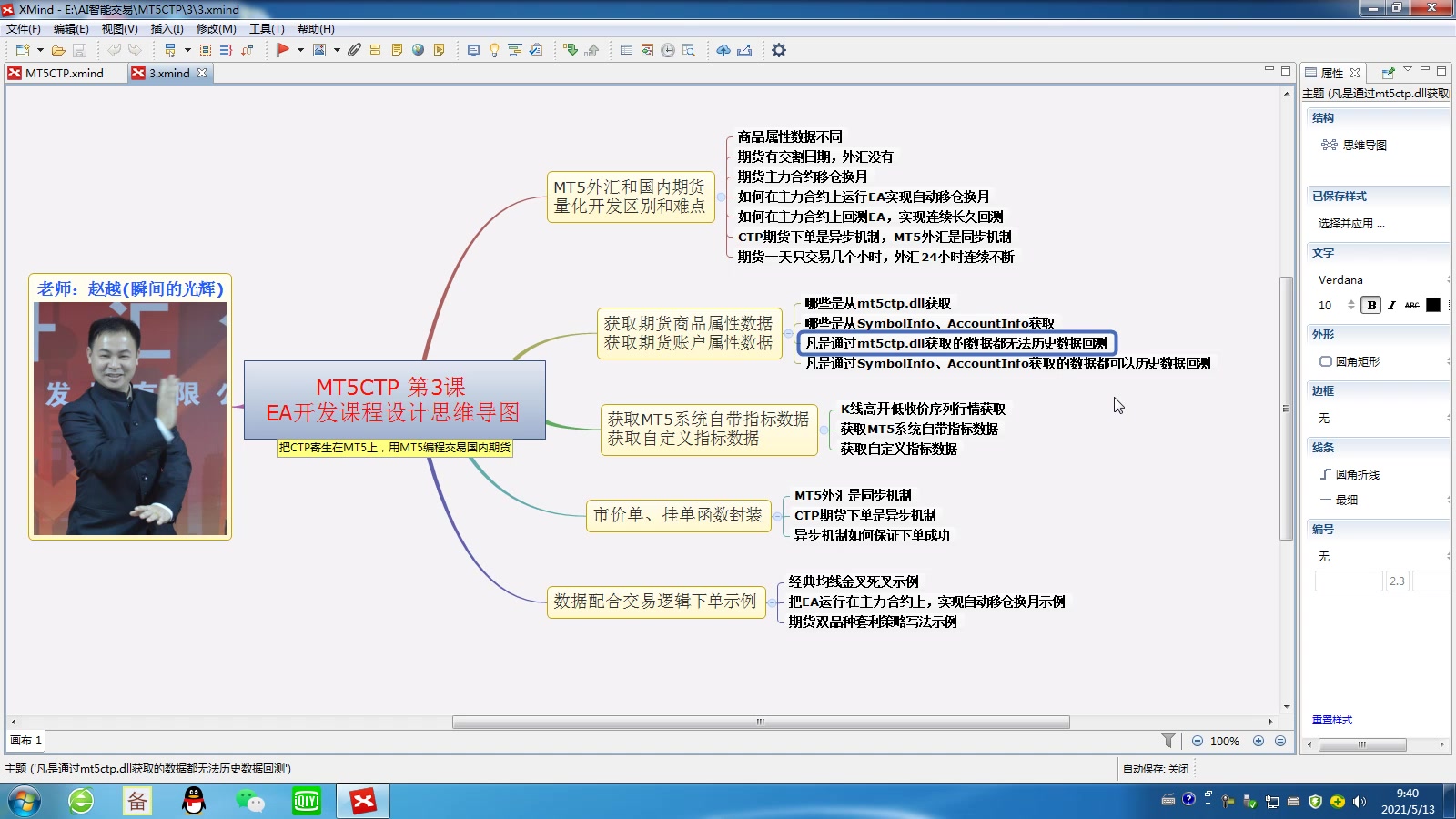The image size is (1456, 819).
Task: Add a red flag marker
Action: 283,50
